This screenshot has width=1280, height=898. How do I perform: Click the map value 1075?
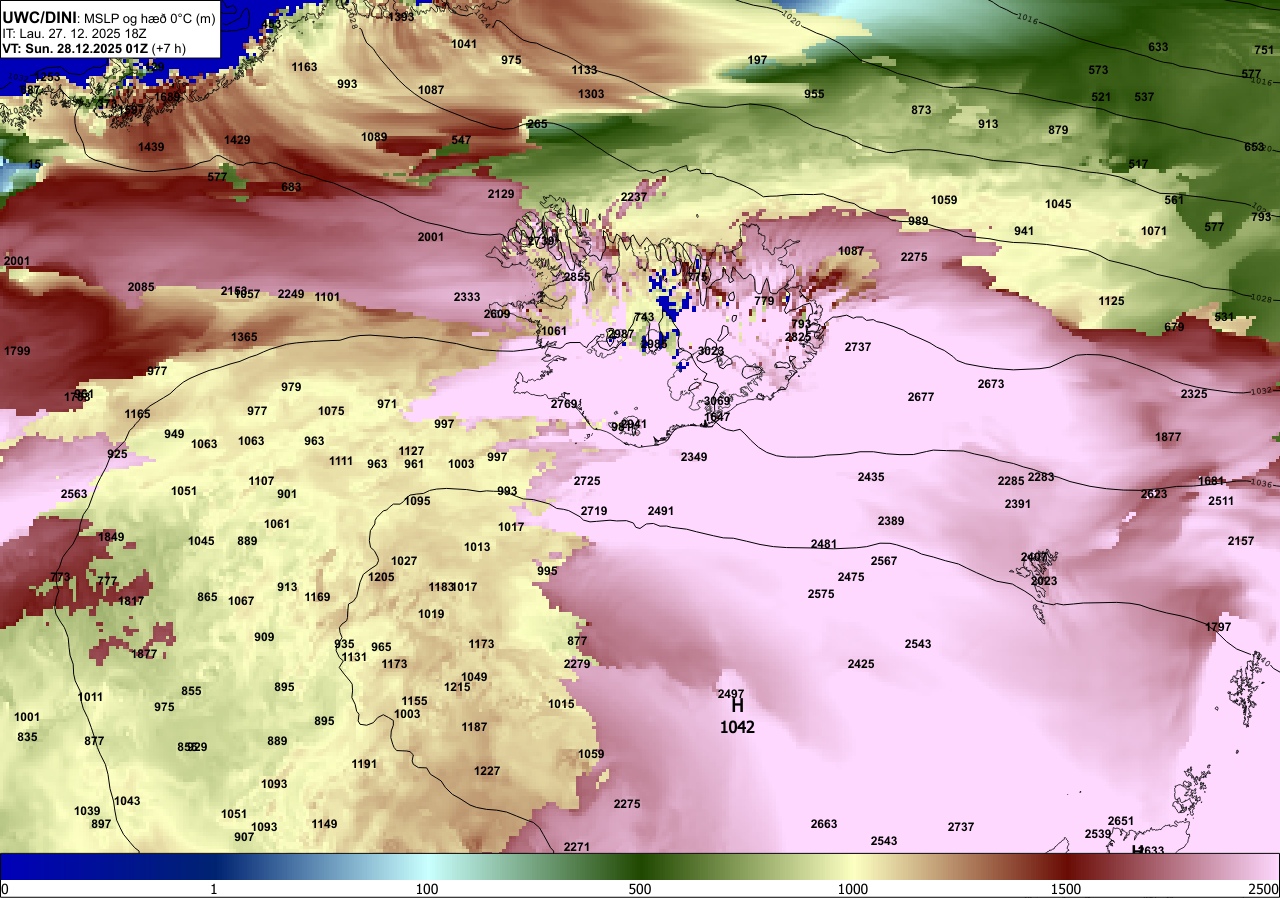pyautogui.click(x=331, y=411)
